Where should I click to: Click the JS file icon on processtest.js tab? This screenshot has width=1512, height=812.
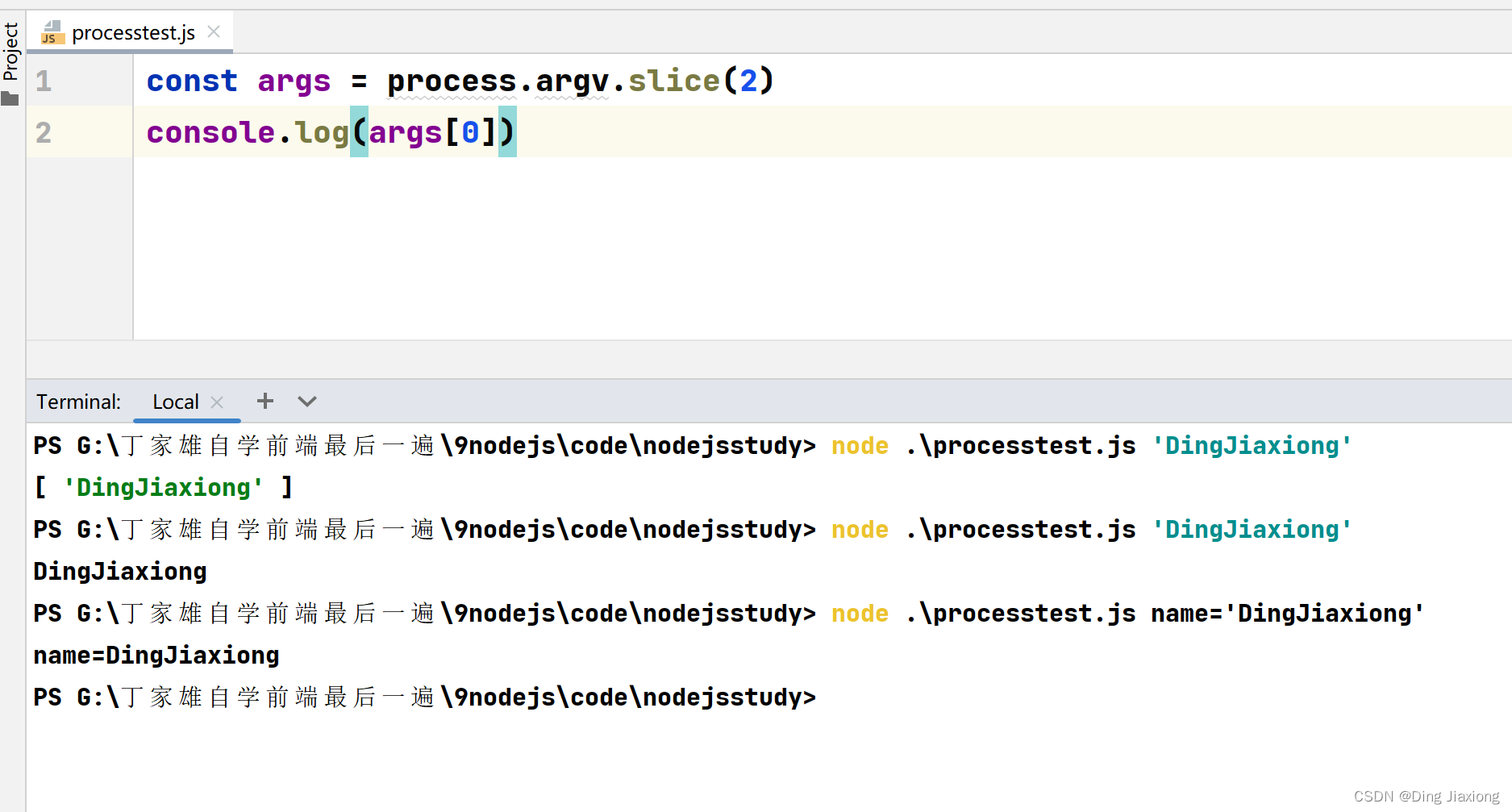pyautogui.click(x=52, y=33)
